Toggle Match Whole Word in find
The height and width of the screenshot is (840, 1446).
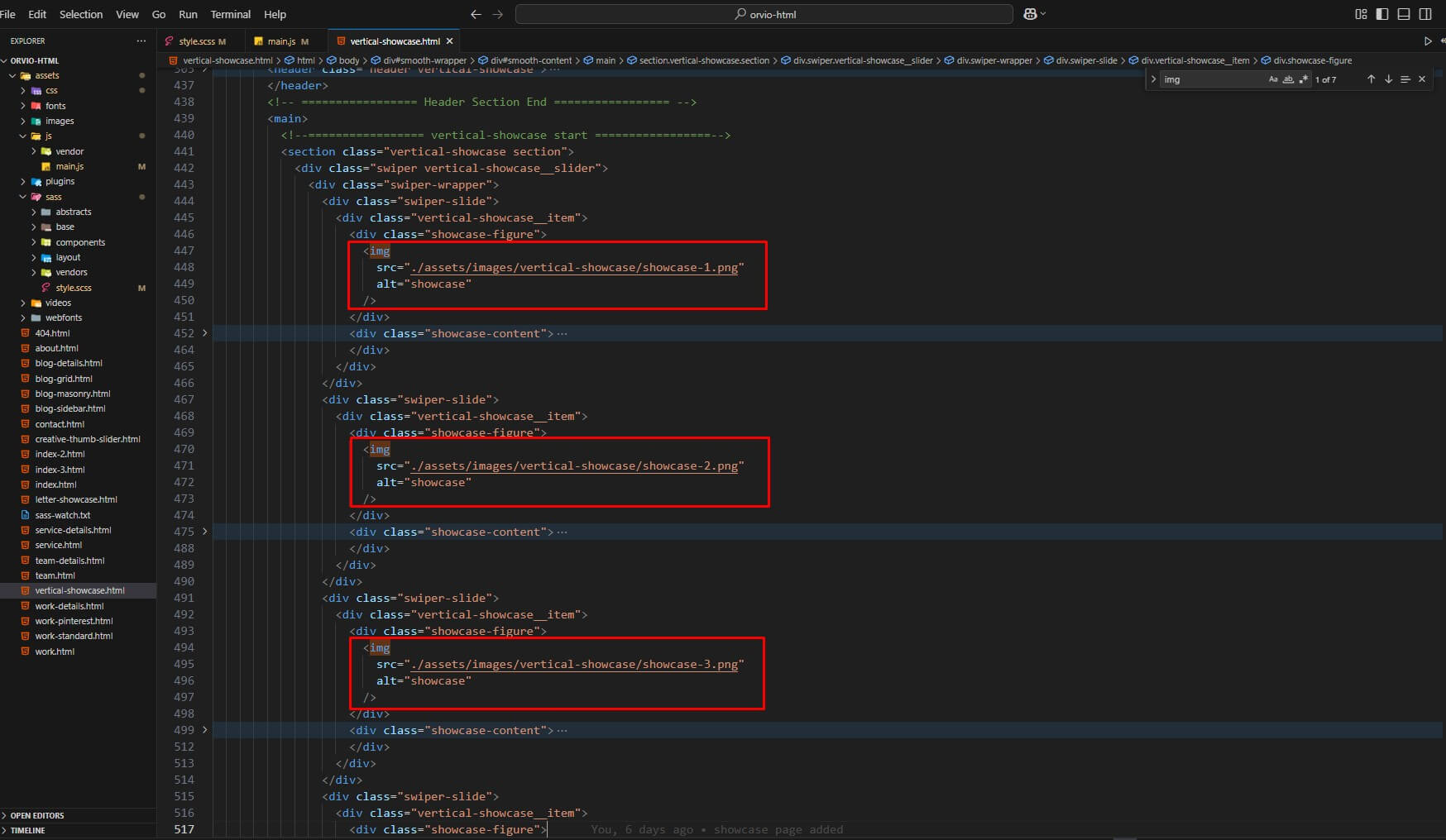click(x=1288, y=79)
